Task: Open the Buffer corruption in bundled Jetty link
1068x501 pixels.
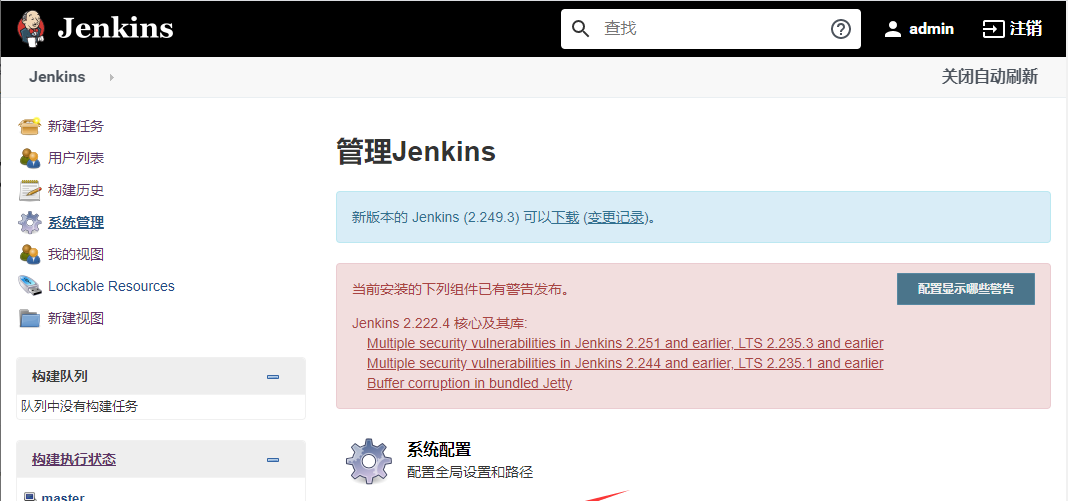Action: (x=469, y=383)
